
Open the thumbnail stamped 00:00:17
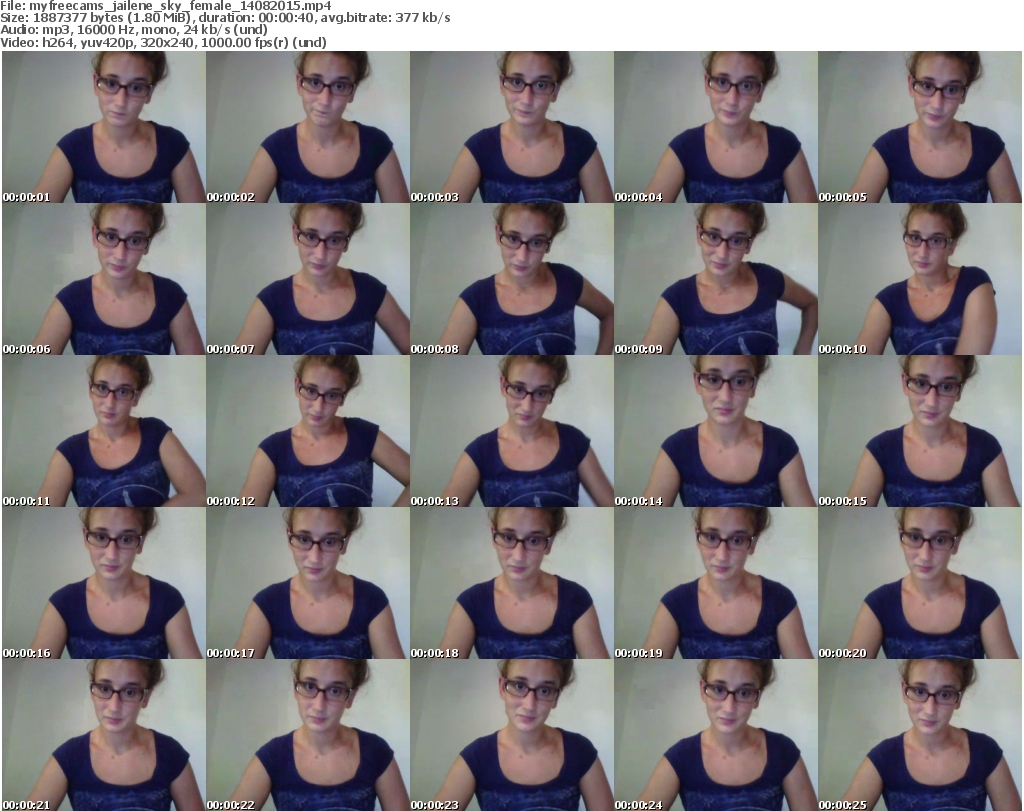pyautogui.click(x=308, y=583)
